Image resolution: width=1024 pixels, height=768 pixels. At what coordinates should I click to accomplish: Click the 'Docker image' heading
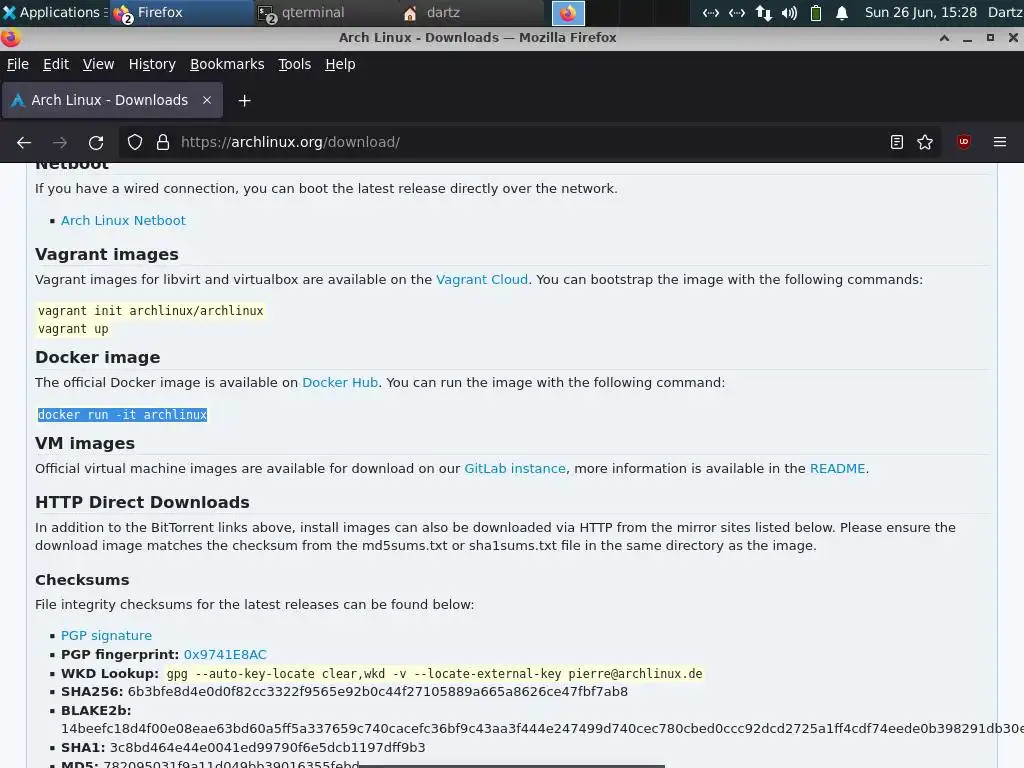(97, 357)
